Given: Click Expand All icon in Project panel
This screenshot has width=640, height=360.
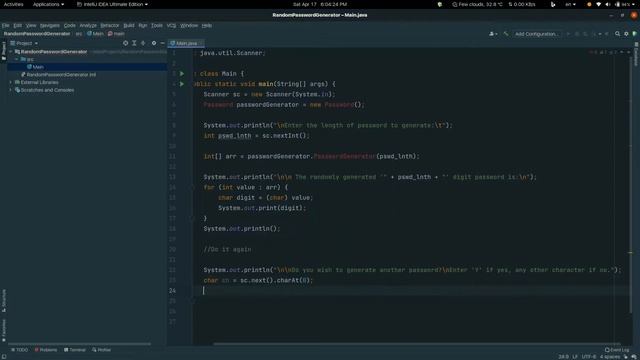Looking at the screenshot, I should coord(134,43).
